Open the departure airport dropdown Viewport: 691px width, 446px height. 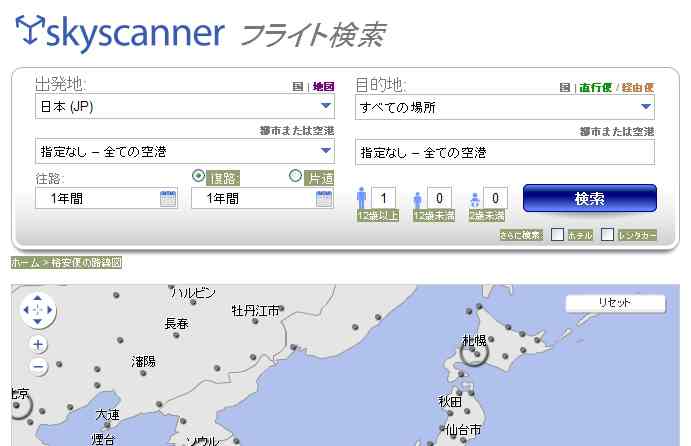coord(326,152)
